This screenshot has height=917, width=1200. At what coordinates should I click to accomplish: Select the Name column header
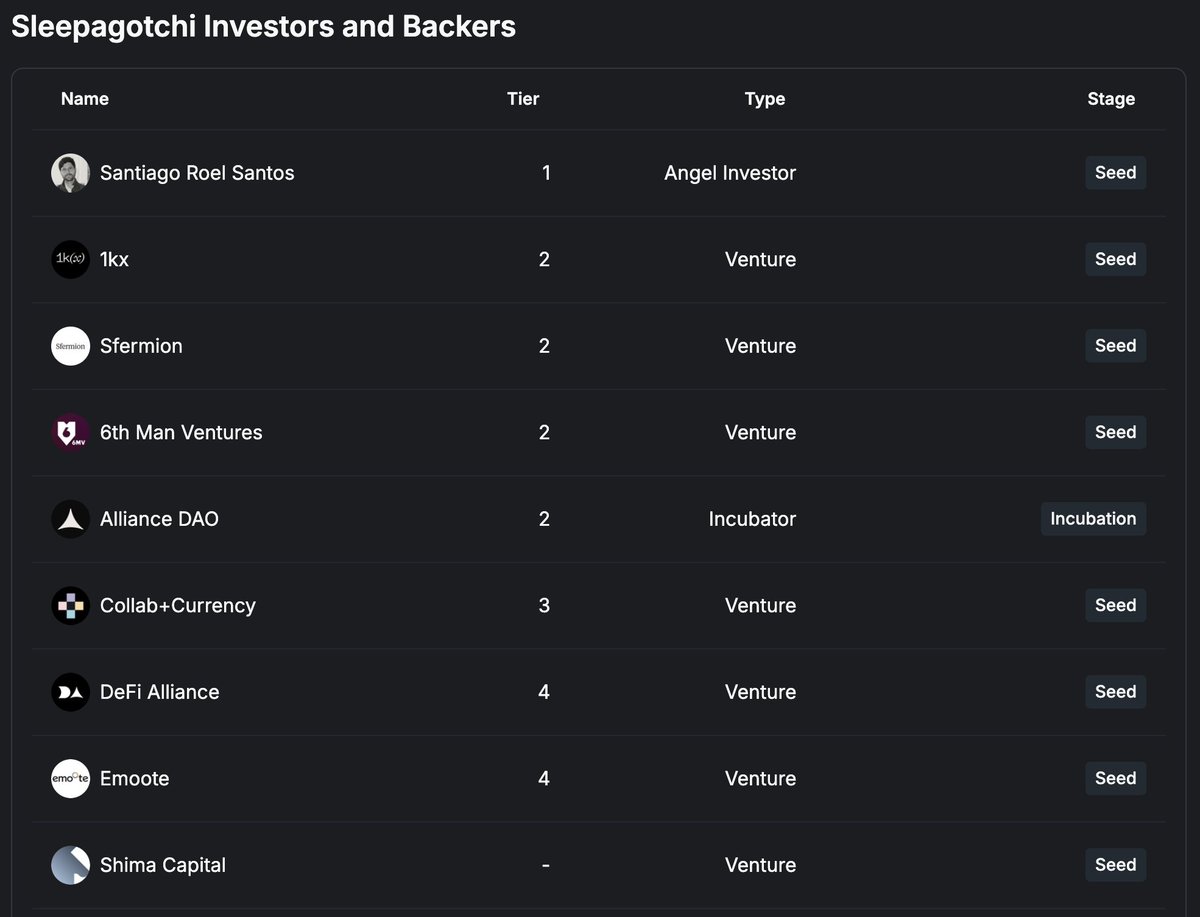click(85, 99)
